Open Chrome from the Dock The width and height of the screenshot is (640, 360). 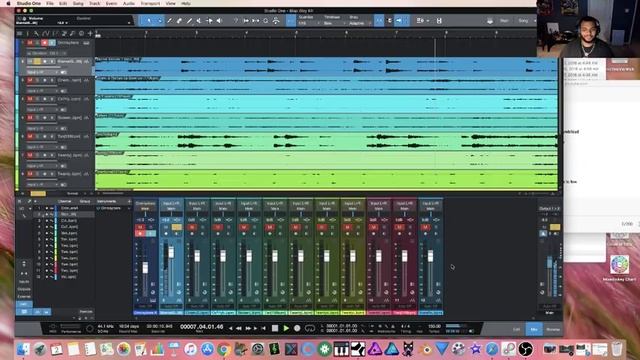(x=223, y=349)
